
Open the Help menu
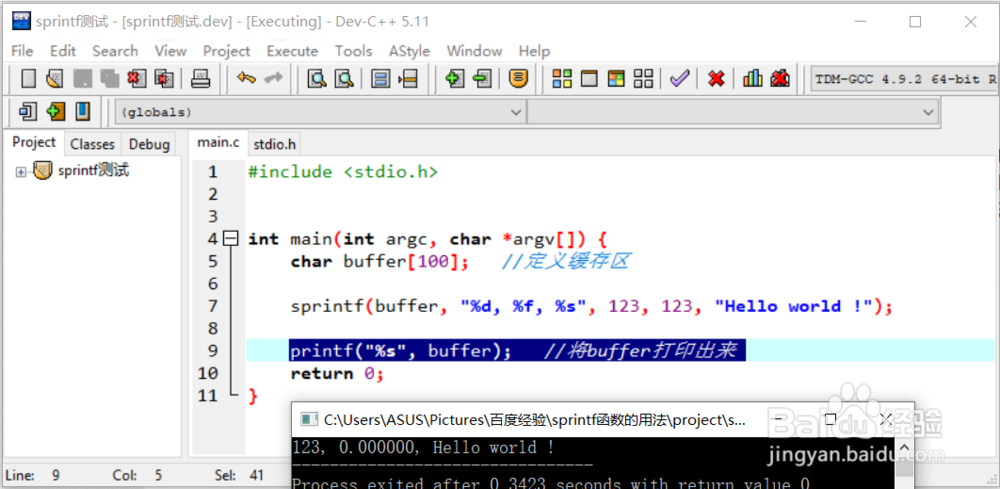534,51
